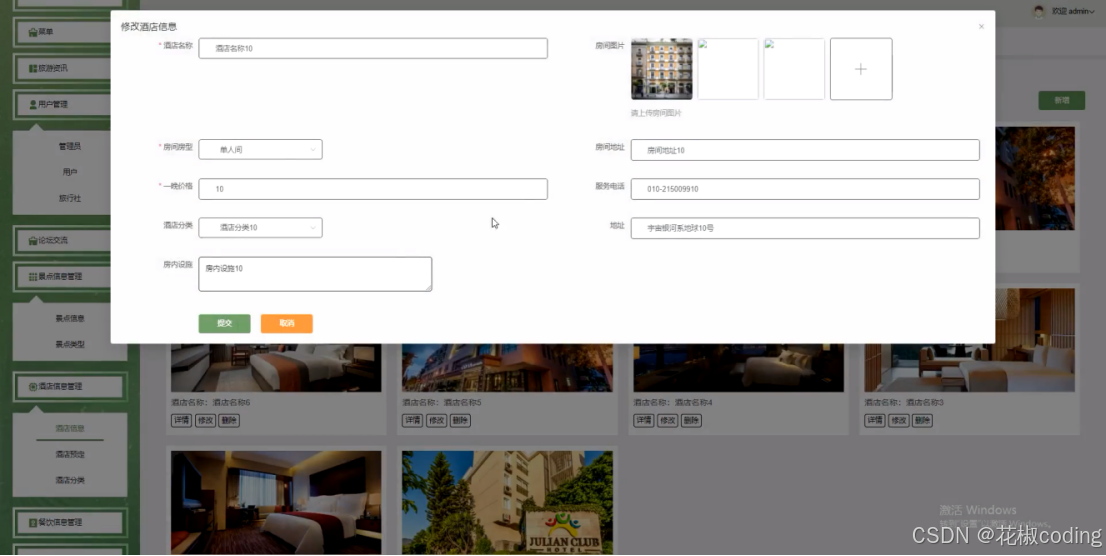1106x556 pixels.
Task: Click 修改 for 酒店名称3
Action: (x=899, y=421)
